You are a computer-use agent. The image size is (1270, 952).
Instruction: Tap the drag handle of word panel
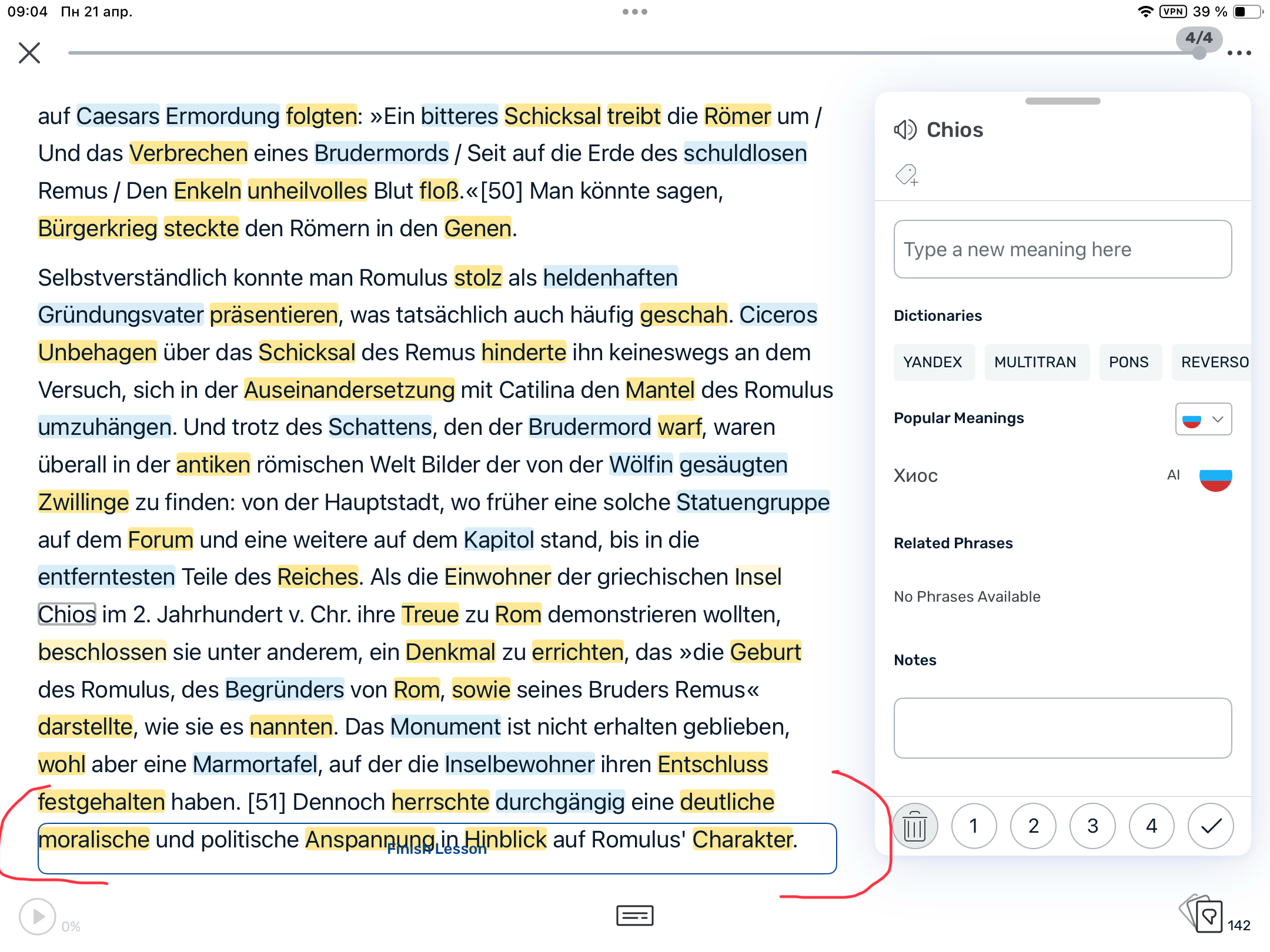(x=1062, y=101)
